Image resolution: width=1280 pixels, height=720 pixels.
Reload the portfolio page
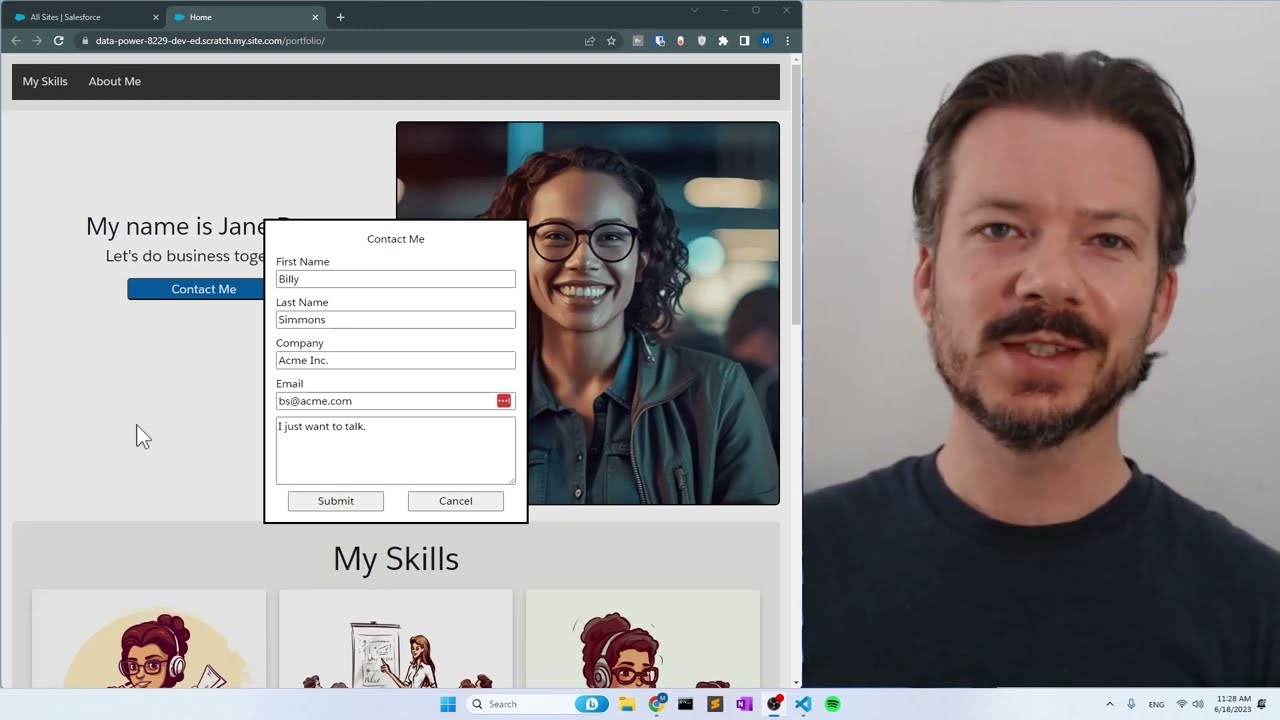coord(59,41)
